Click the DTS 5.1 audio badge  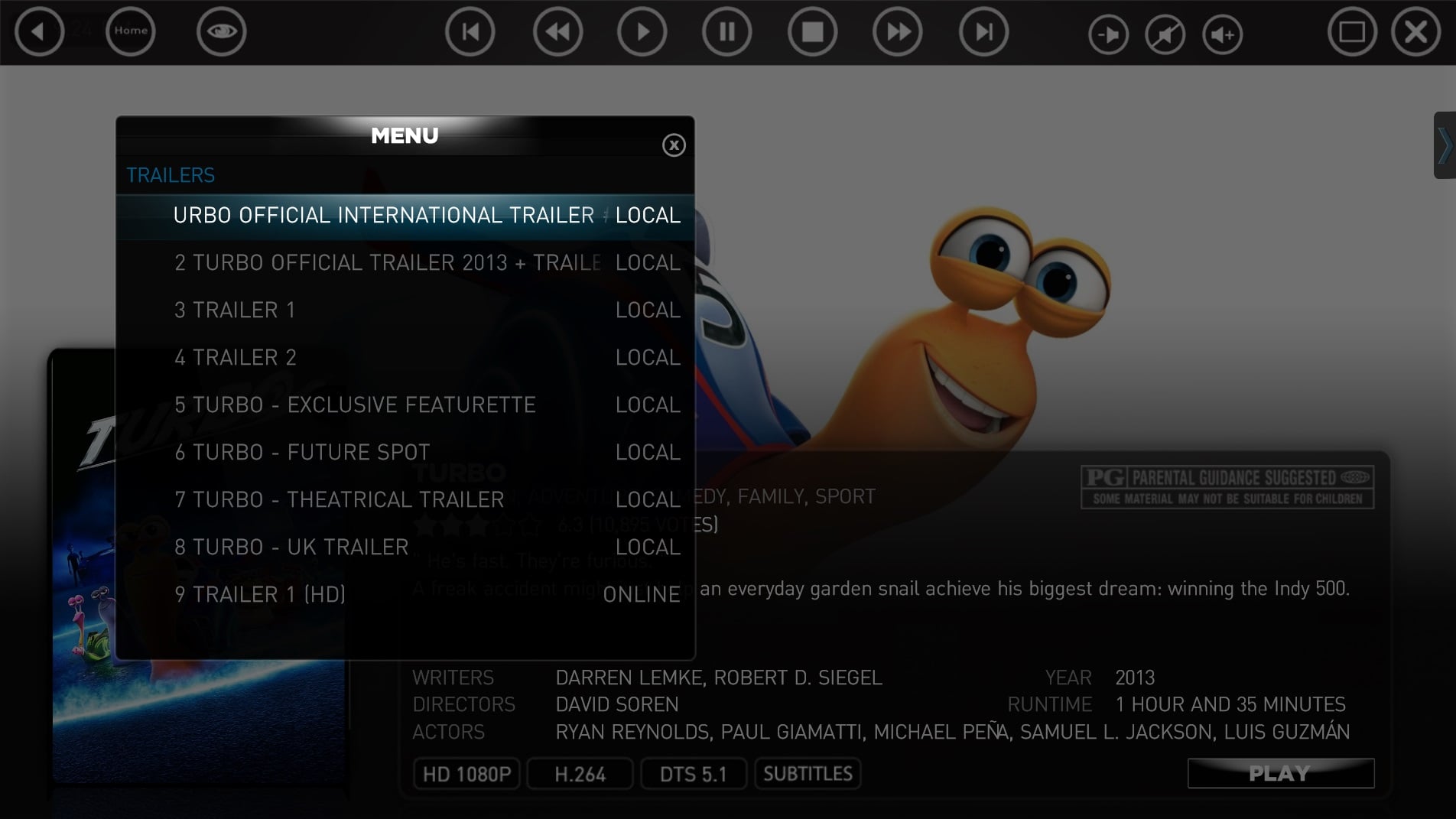694,774
